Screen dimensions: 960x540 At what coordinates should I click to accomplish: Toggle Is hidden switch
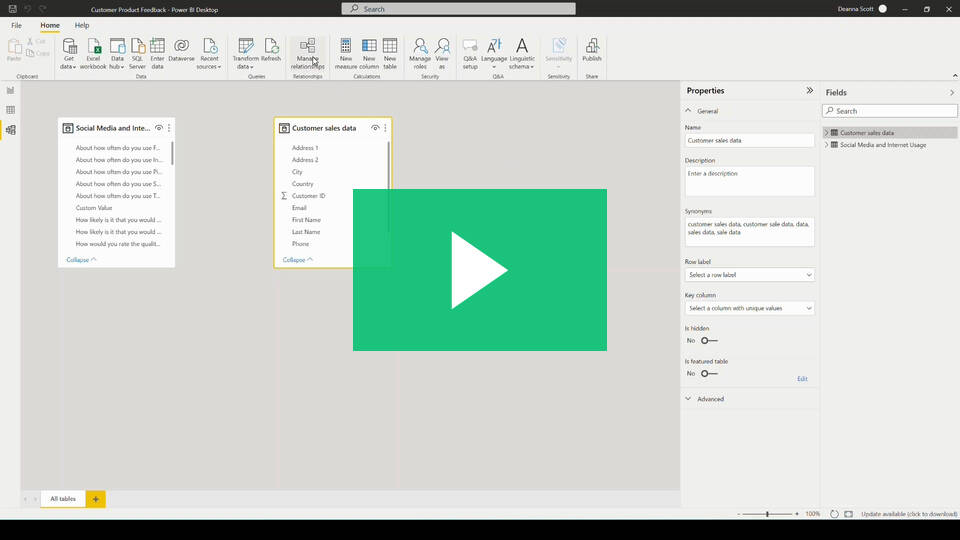[709, 340]
